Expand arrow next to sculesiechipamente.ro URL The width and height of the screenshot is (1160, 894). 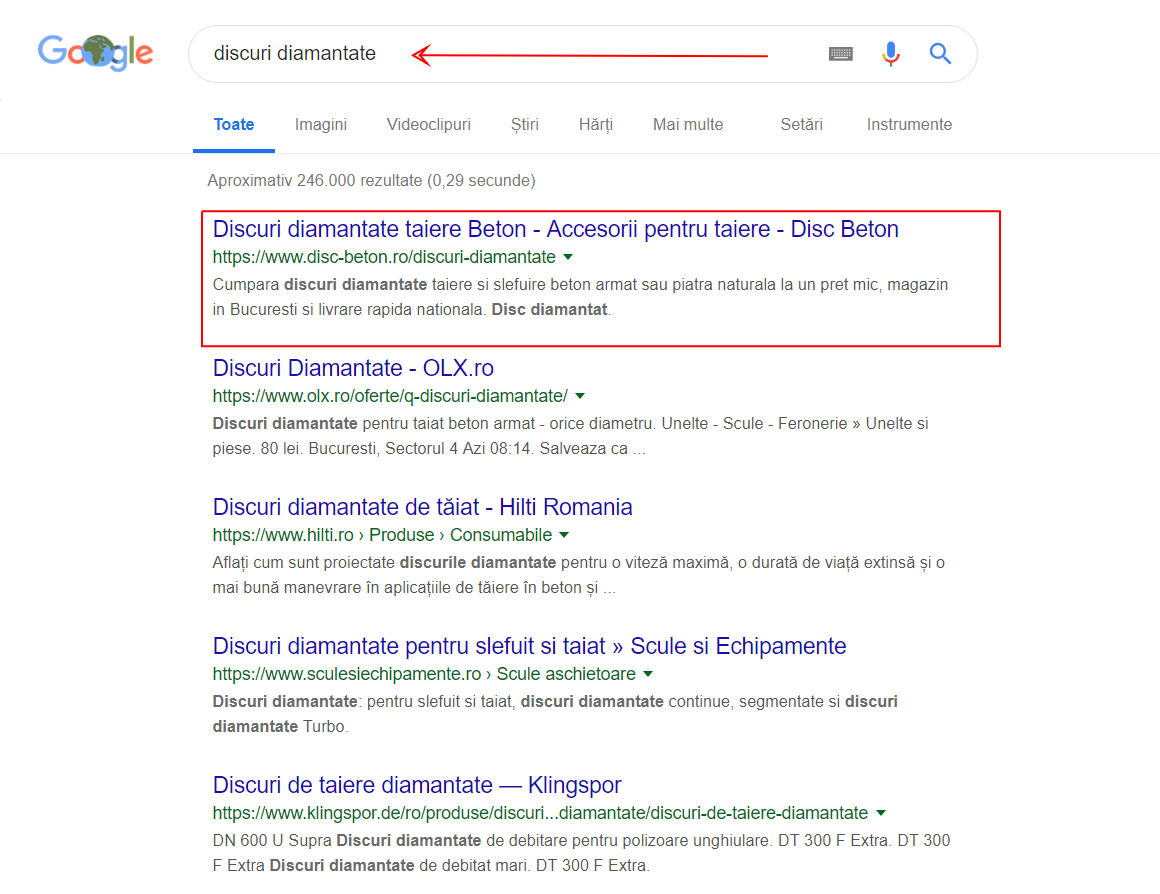pyautogui.click(x=648, y=674)
